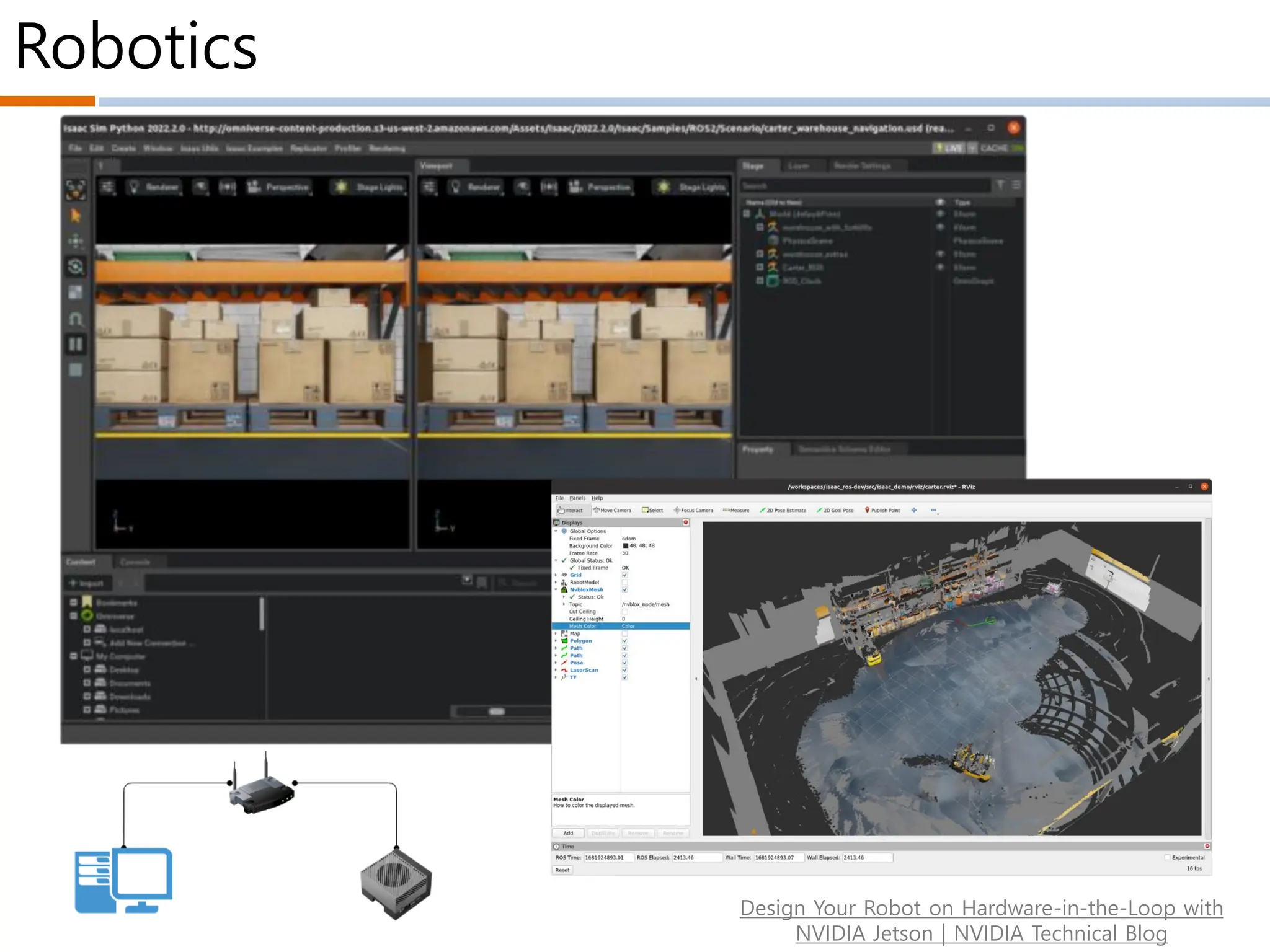Collapse the NvbloxMesh display node
1270x952 pixels.
[556, 590]
